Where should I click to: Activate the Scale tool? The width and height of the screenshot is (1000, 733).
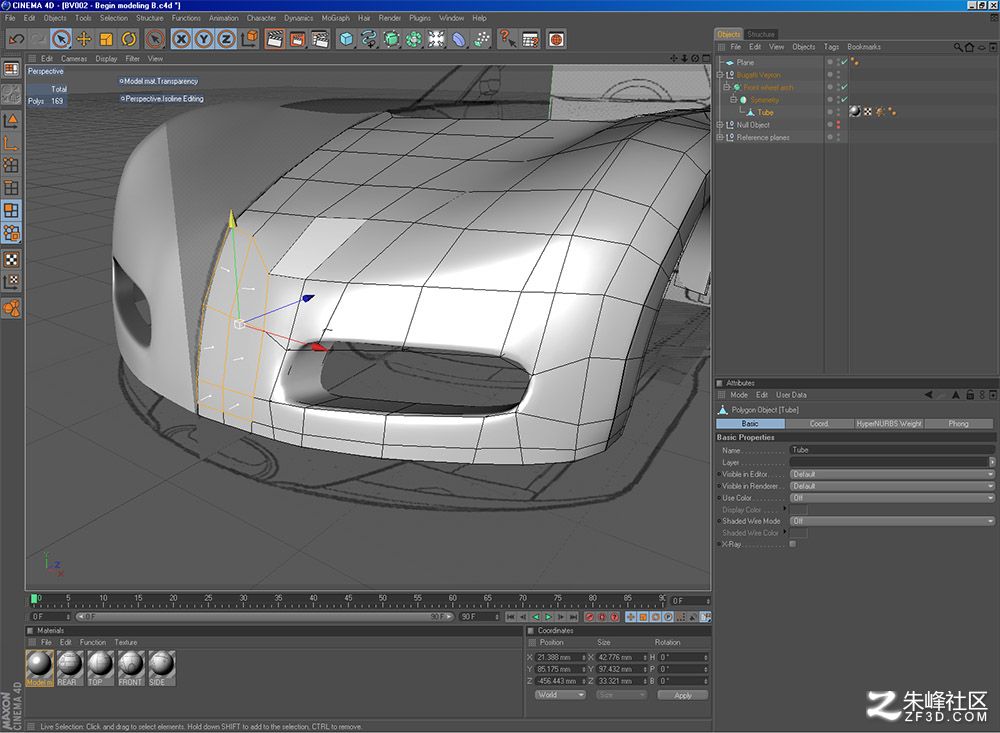click(x=106, y=40)
